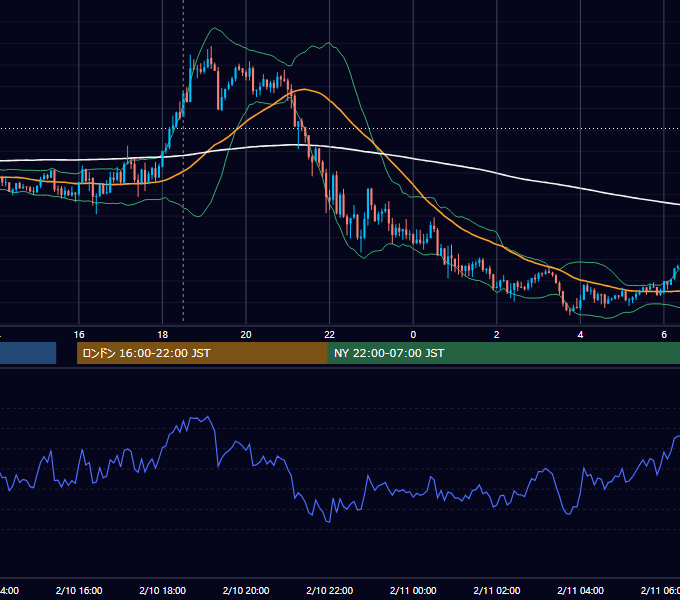680x600 pixels.
Task: Click the "18" hour label on the upper time axis
Action: pos(162,335)
